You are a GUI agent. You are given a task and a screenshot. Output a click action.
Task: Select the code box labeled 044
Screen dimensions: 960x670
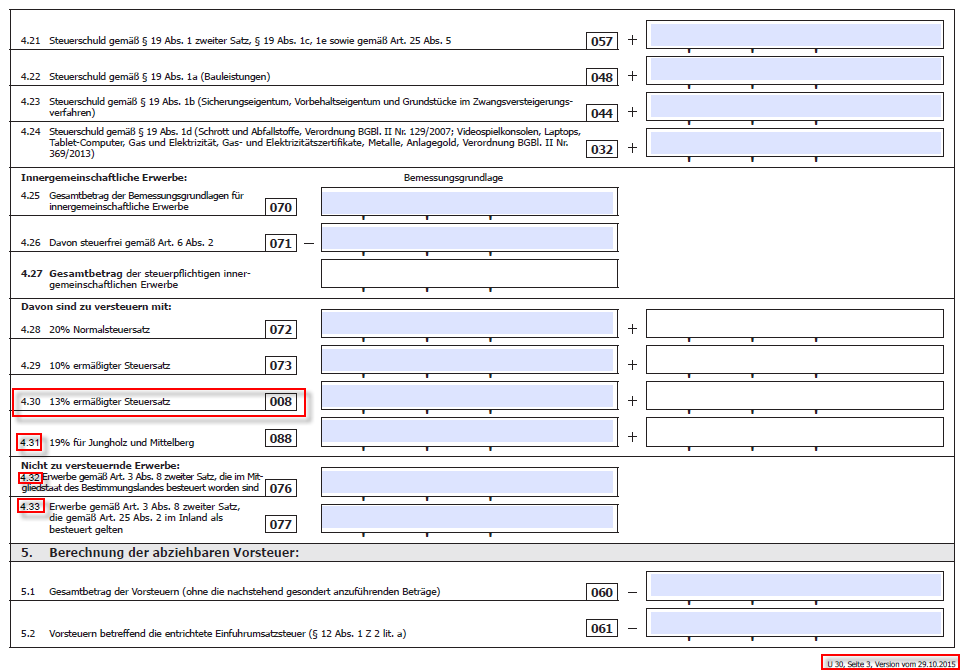(x=602, y=113)
